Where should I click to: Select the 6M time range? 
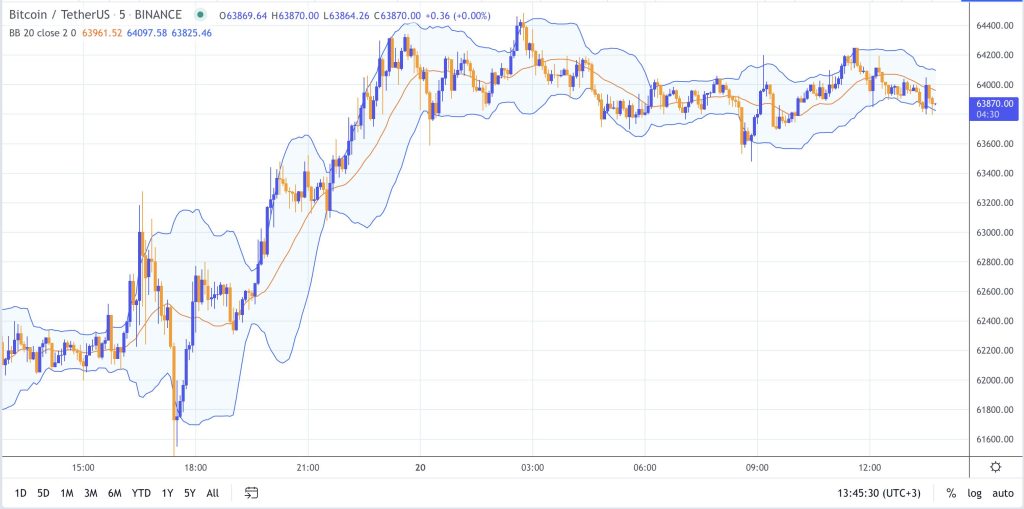pyautogui.click(x=115, y=493)
